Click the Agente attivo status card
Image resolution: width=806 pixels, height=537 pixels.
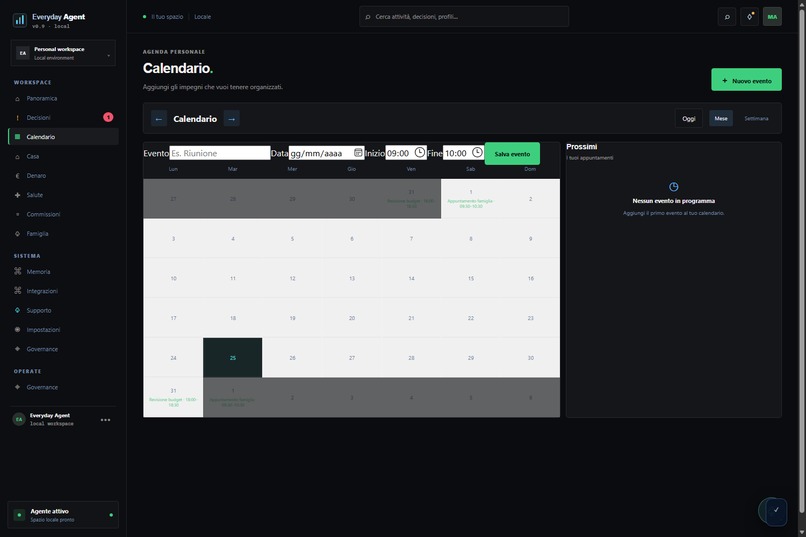pos(63,515)
